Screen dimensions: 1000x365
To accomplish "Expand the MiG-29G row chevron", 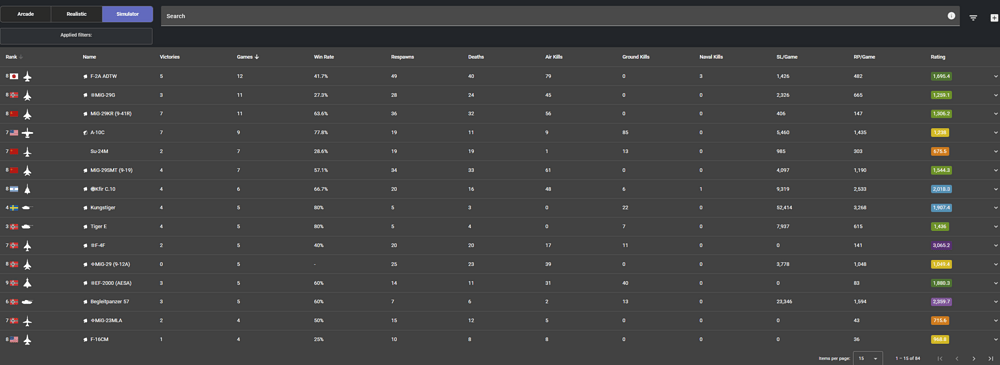I will click(x=996, y=95).
